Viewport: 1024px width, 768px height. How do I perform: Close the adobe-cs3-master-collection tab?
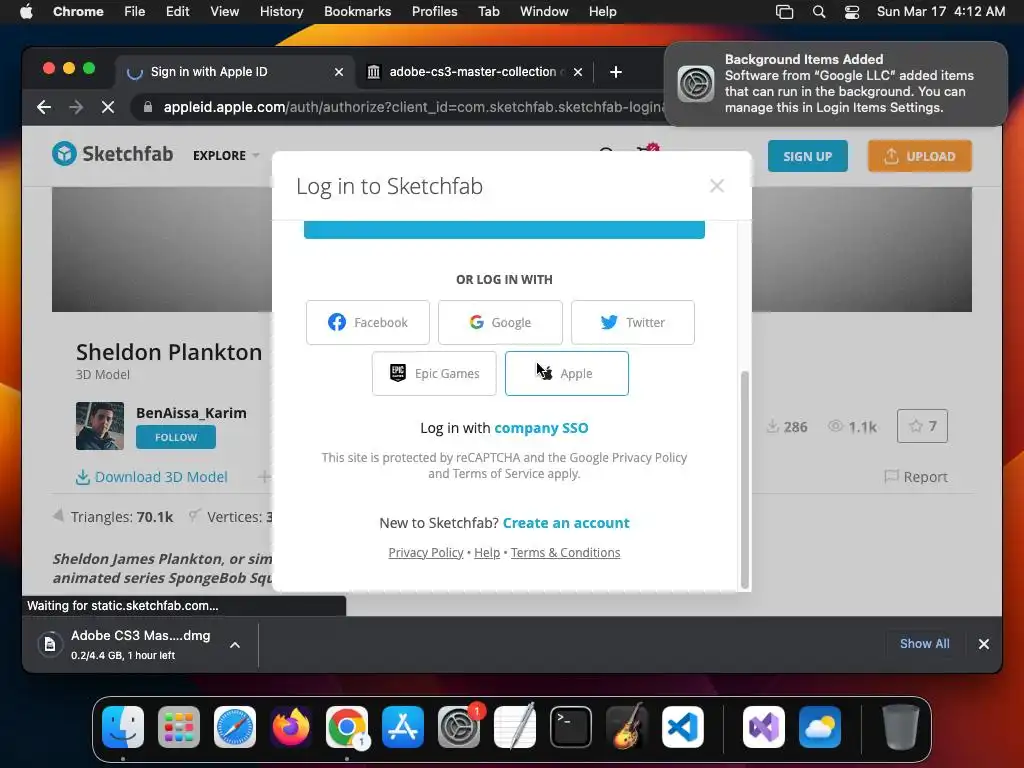578,72
